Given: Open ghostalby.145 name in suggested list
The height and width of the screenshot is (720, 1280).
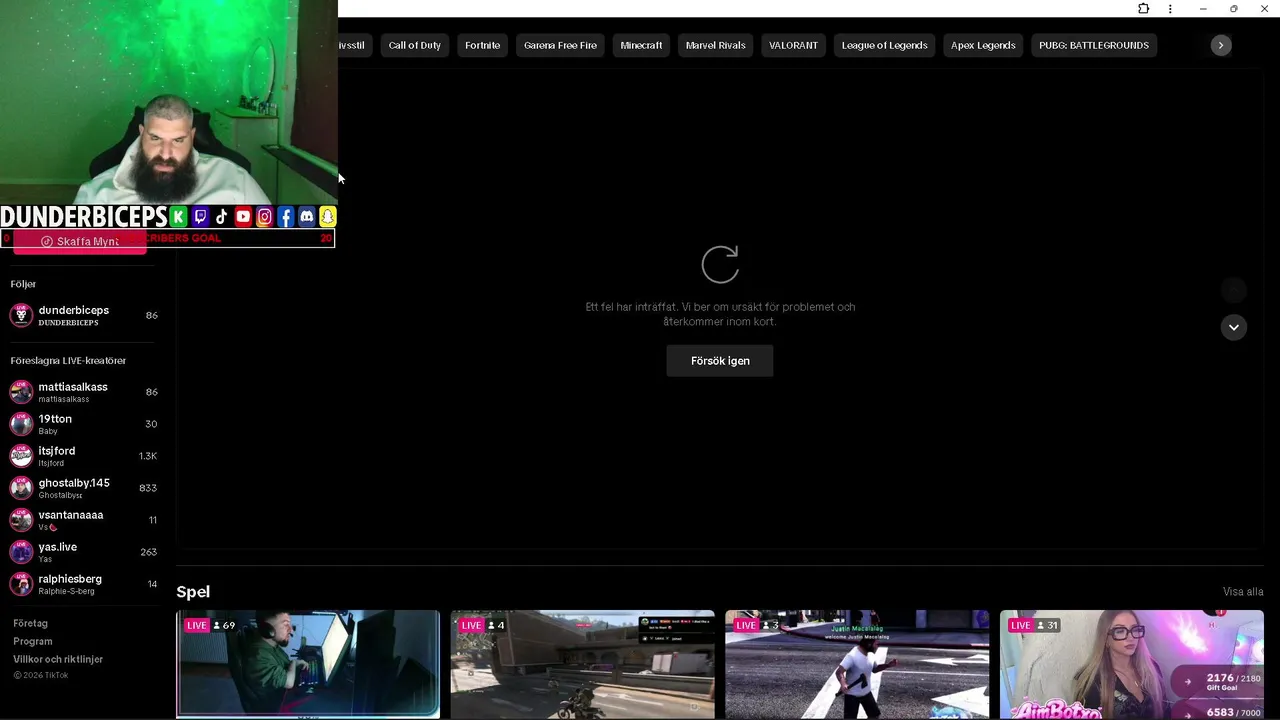Looking at the screenshot, I should pos(74,483).
